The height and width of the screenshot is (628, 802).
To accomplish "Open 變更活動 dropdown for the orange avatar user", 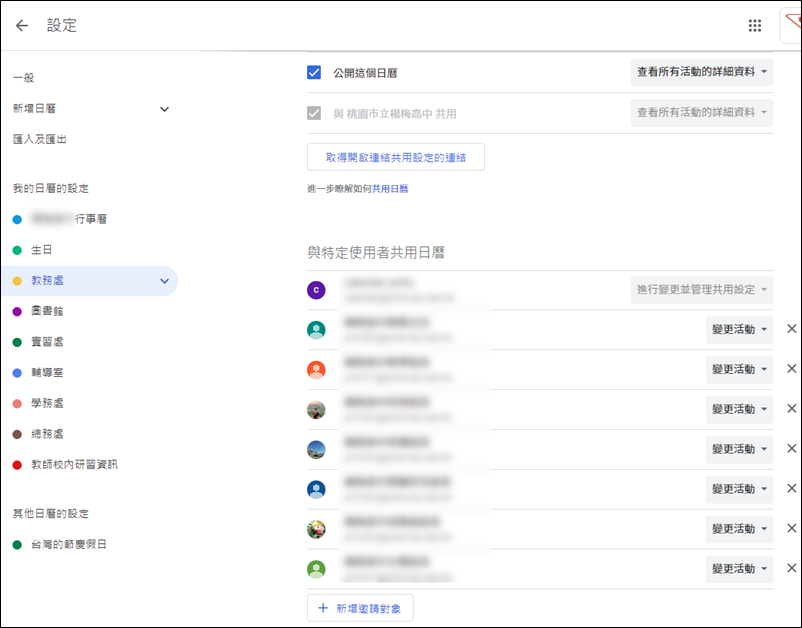I will pyautogui.click(x=739, y=369).
